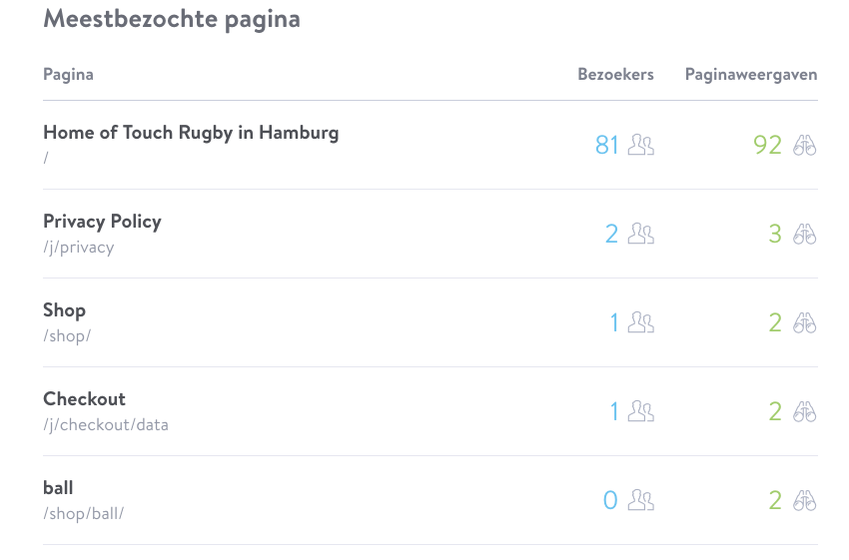The image size is (849, 560).
Task: Click visitors icon in Checkout row
Action: pyautogui.click(x=641, y=412)
